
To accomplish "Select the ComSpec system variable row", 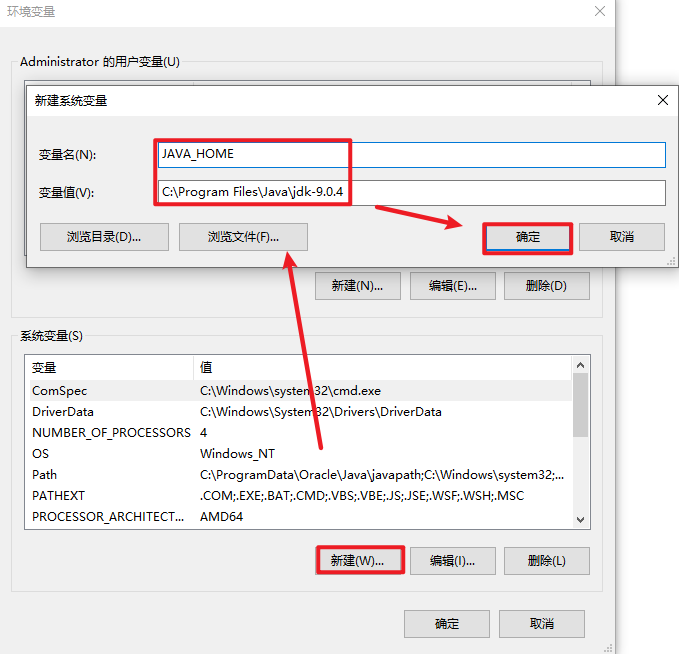I will tap(110, 391).
